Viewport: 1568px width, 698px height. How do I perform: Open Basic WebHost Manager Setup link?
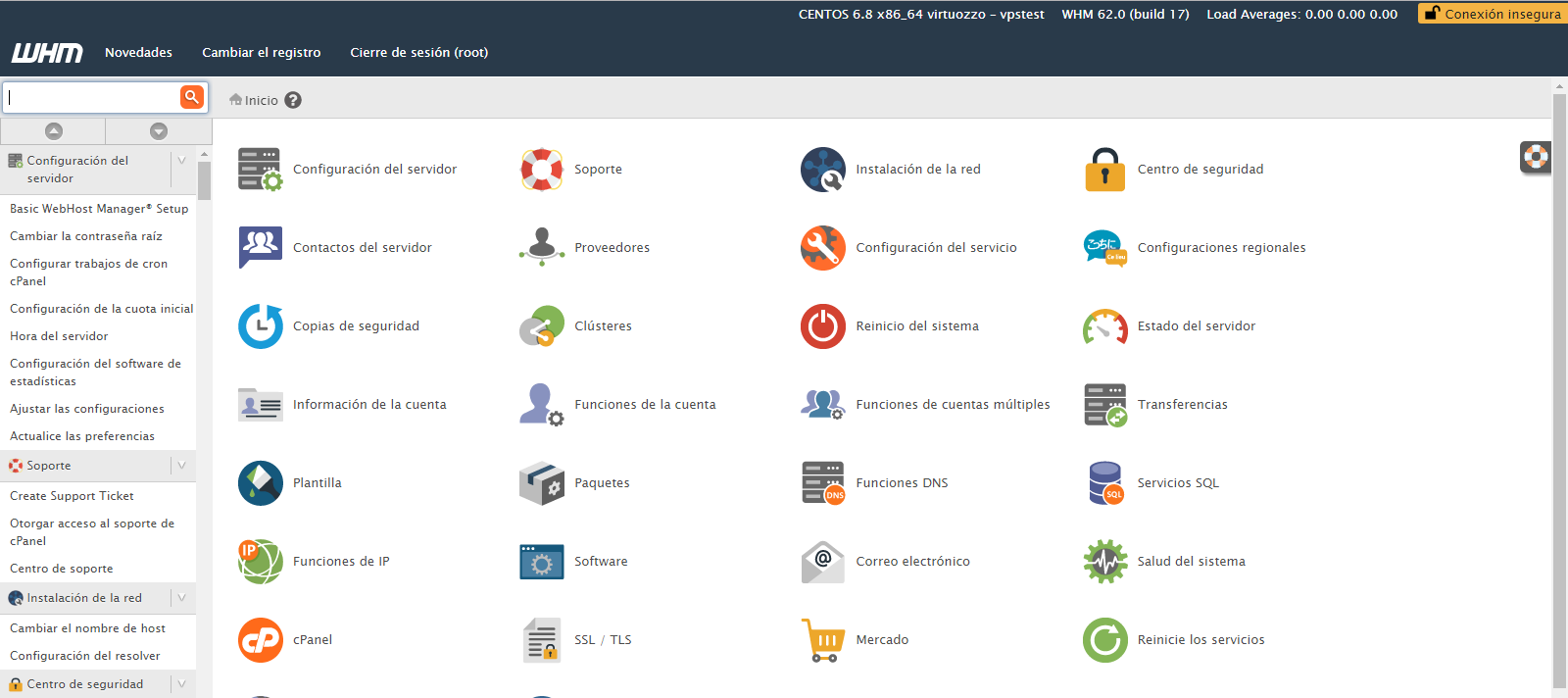pyautogui.click(x=99, y=209)
